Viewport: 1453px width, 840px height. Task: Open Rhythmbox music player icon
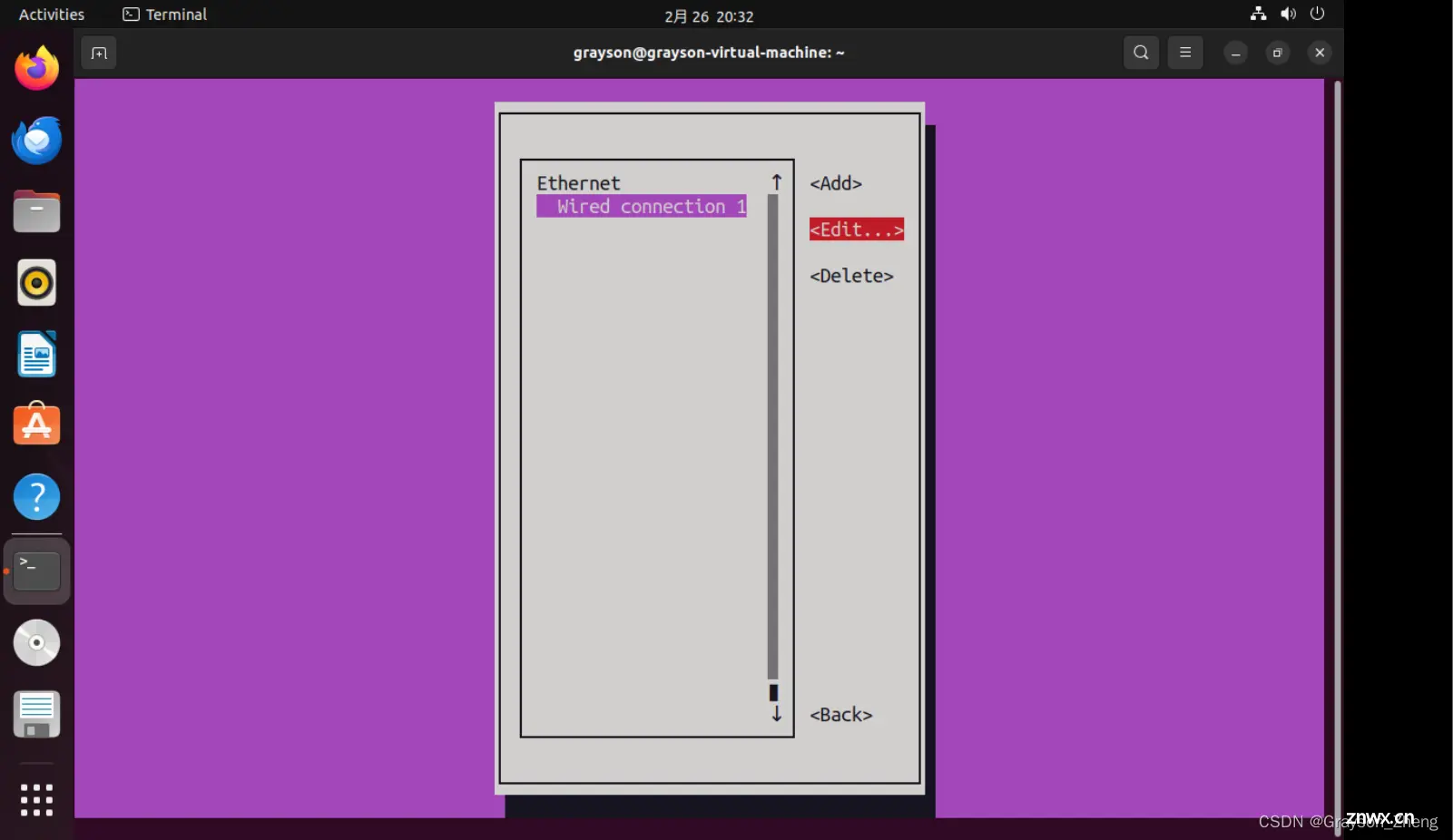tap(36, 283)
